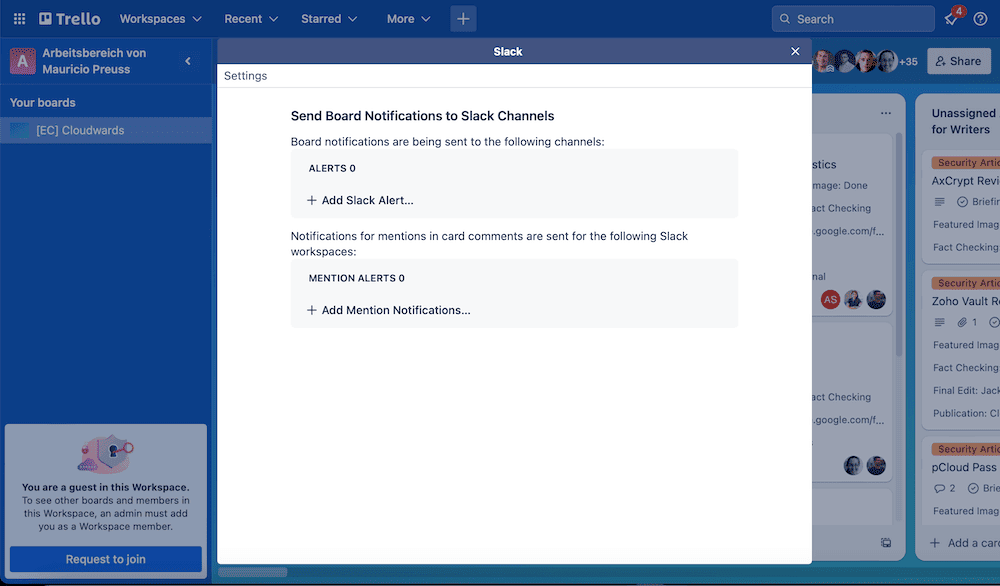The image size is (1000, 586).
Task: Click the Send Board Notifications to Slack Channels heading
Action: click(x=422, y=116)
